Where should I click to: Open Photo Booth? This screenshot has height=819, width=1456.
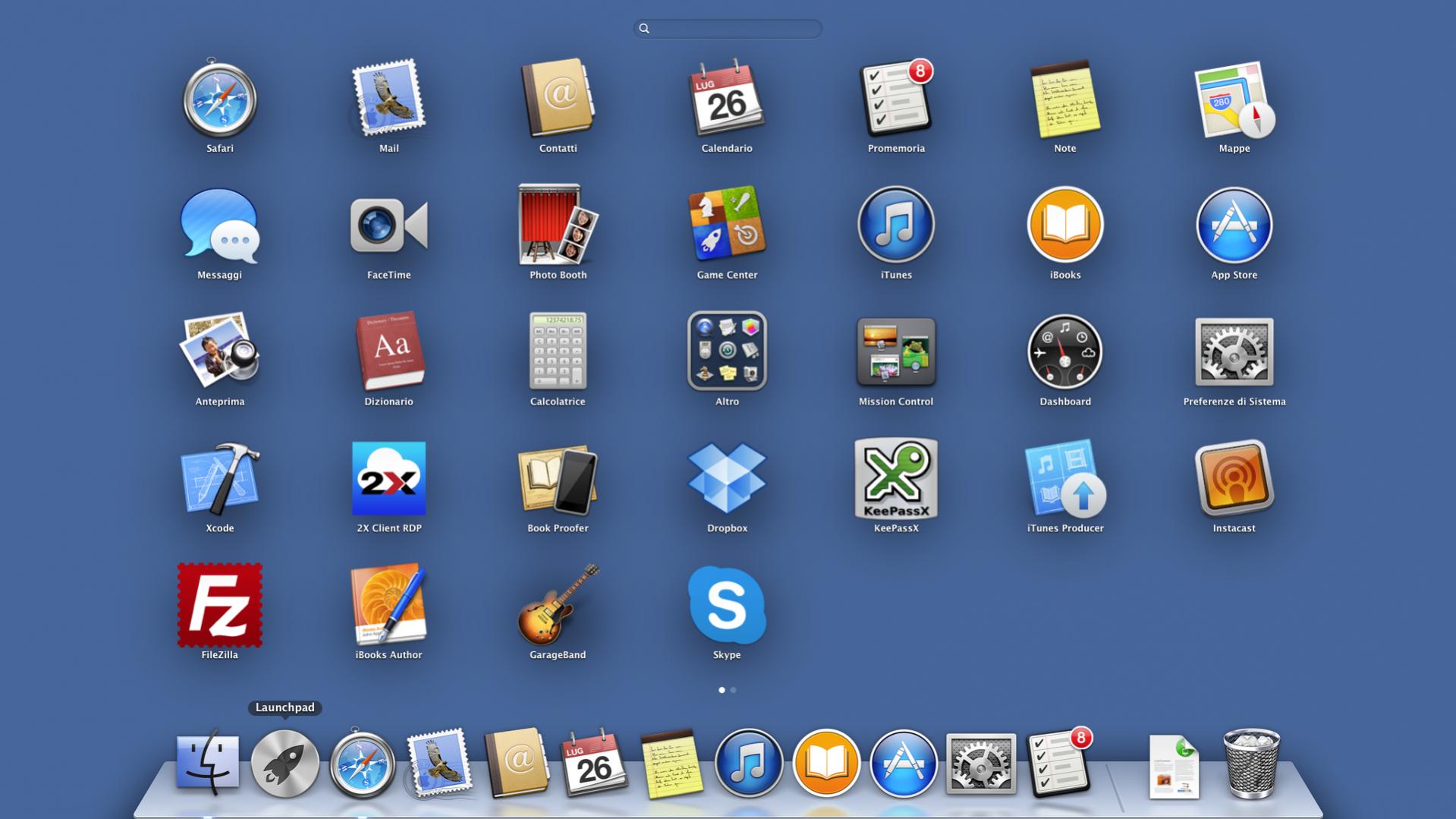[558, 225]
